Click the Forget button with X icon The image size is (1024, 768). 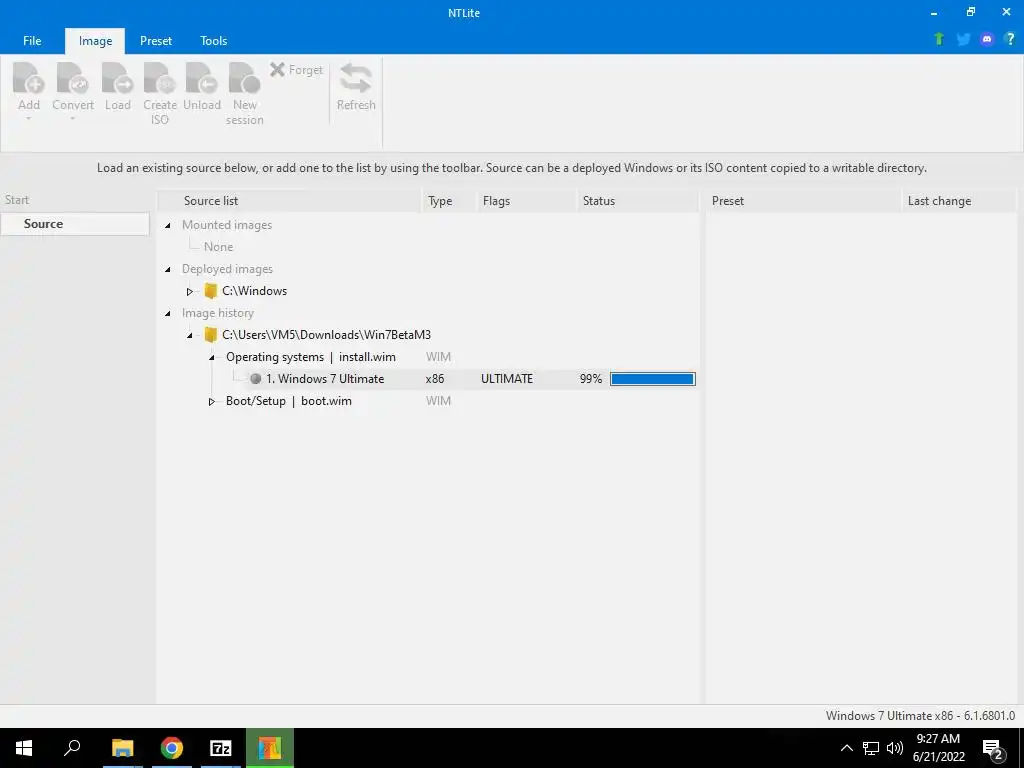point(296,70)
